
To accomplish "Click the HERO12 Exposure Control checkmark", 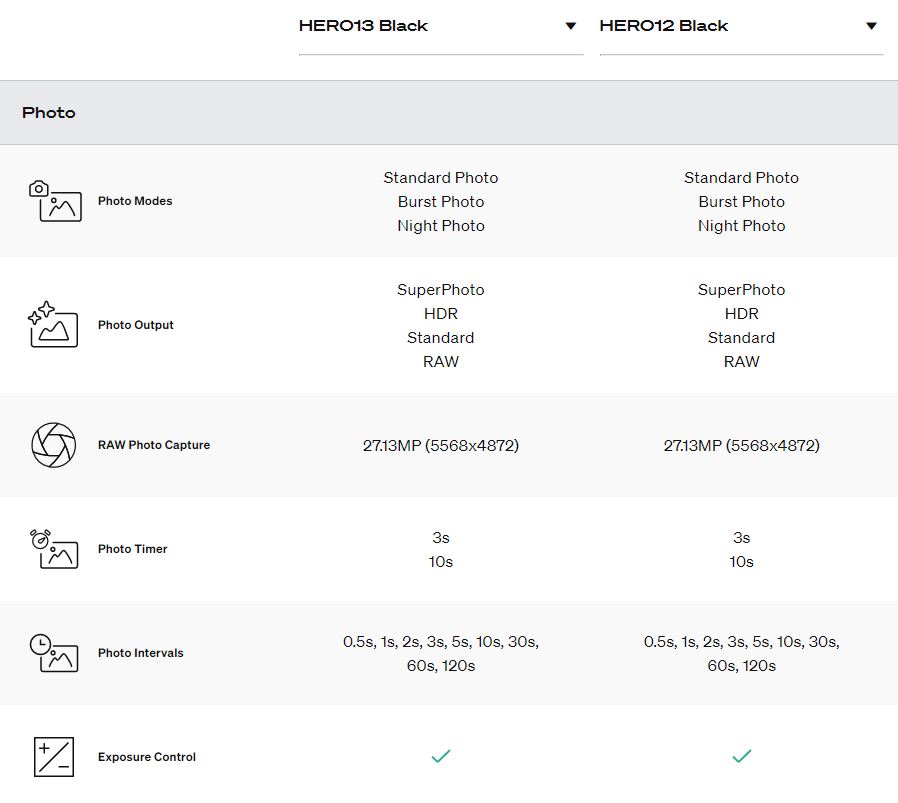I will click(742, 757).
